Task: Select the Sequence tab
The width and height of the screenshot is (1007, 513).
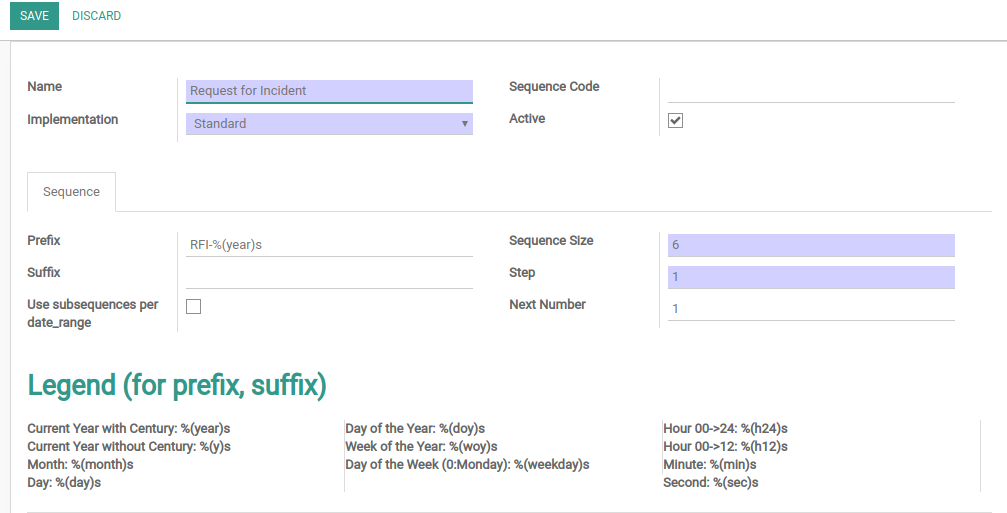Action: (x=71, y=192)
